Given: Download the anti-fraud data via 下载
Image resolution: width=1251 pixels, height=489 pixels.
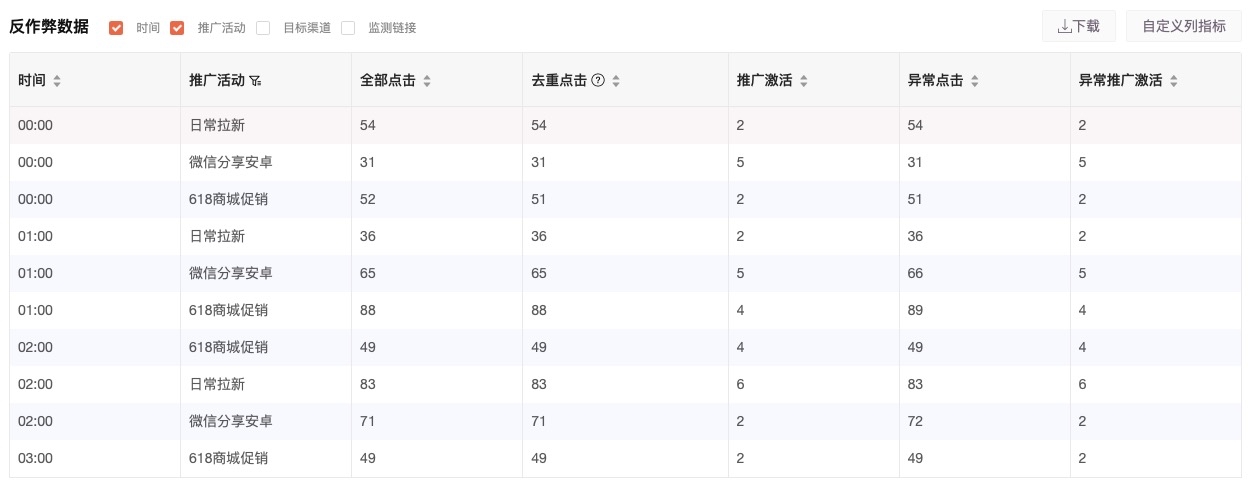Looking at the screenshot, I should point(1078,27).
